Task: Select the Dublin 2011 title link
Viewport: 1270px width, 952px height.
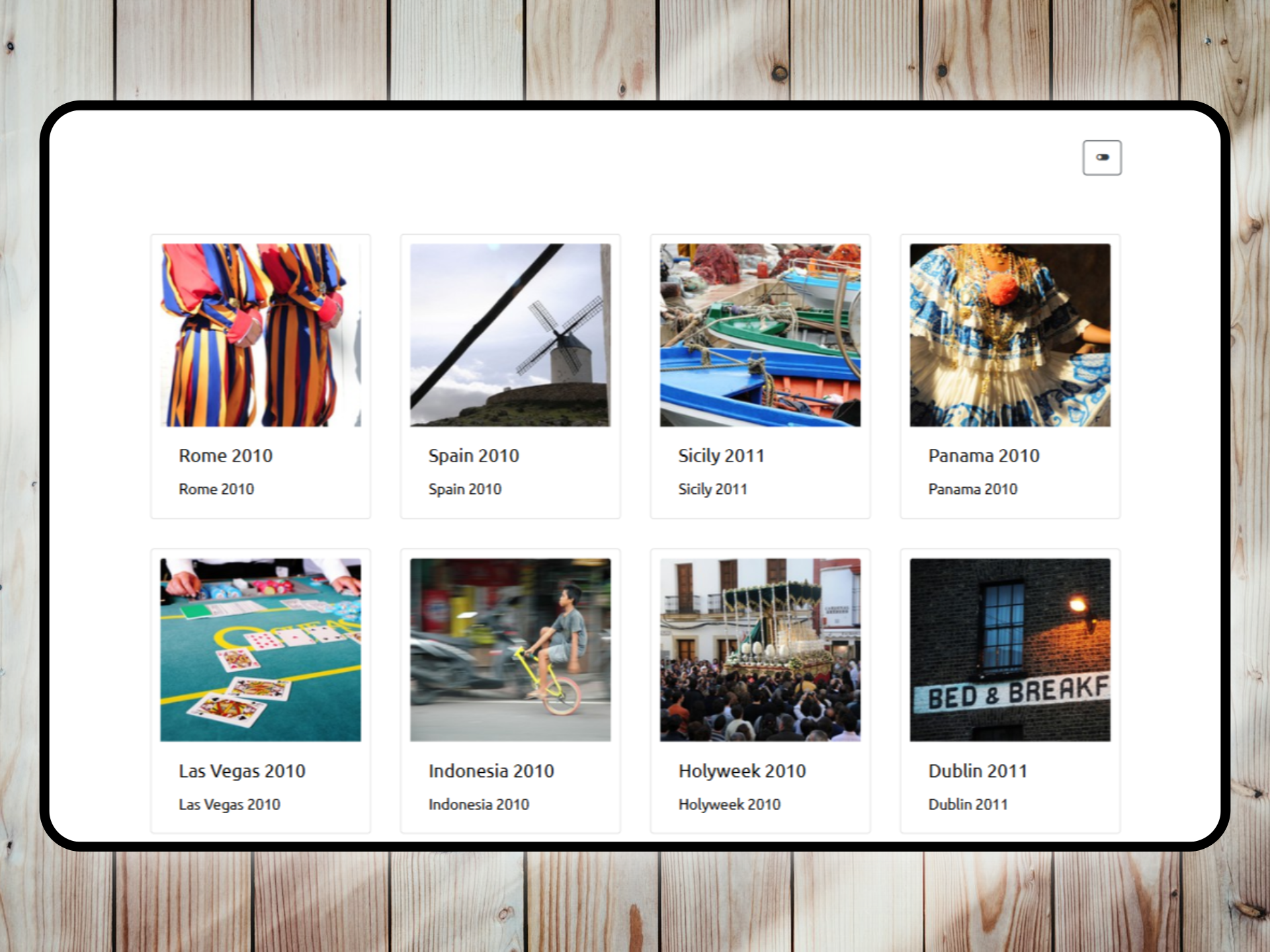Action: [x=978, y=771]
